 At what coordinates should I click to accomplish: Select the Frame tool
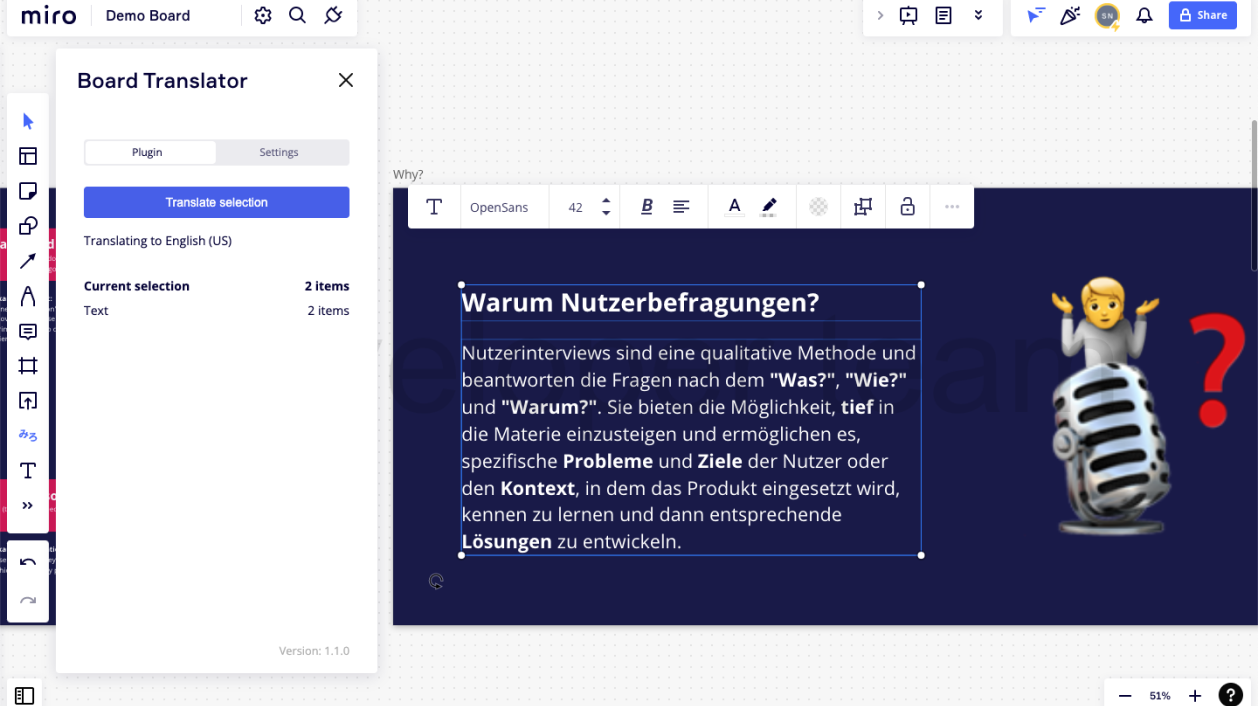27,365
